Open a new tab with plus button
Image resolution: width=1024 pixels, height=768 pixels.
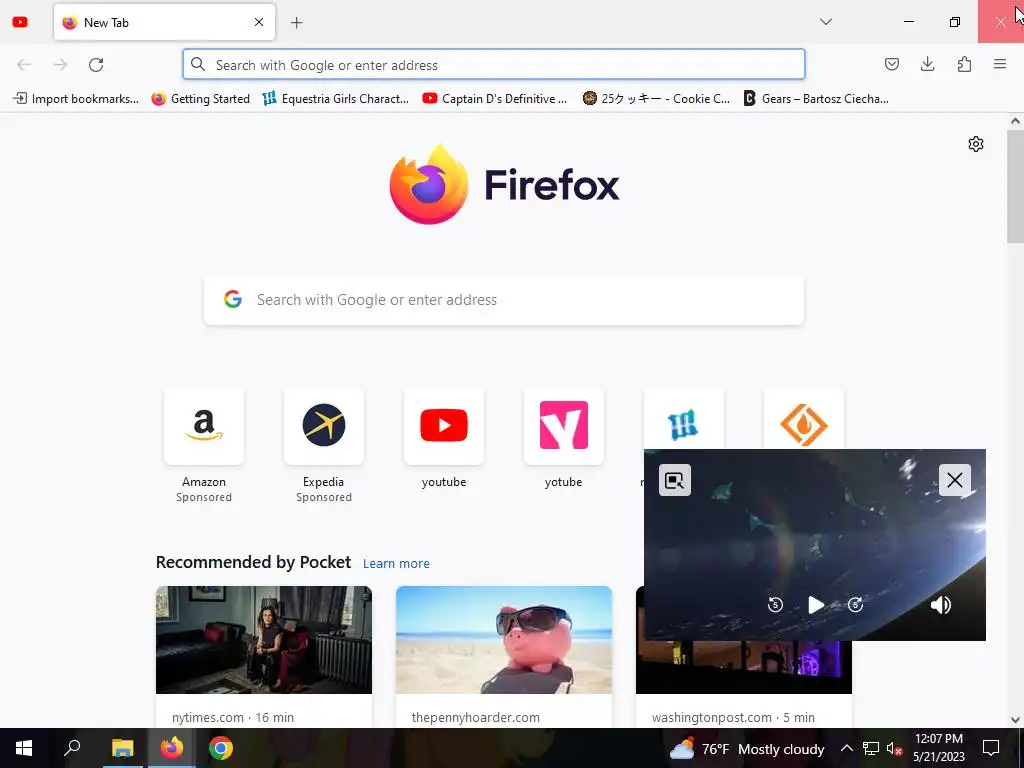296,23
